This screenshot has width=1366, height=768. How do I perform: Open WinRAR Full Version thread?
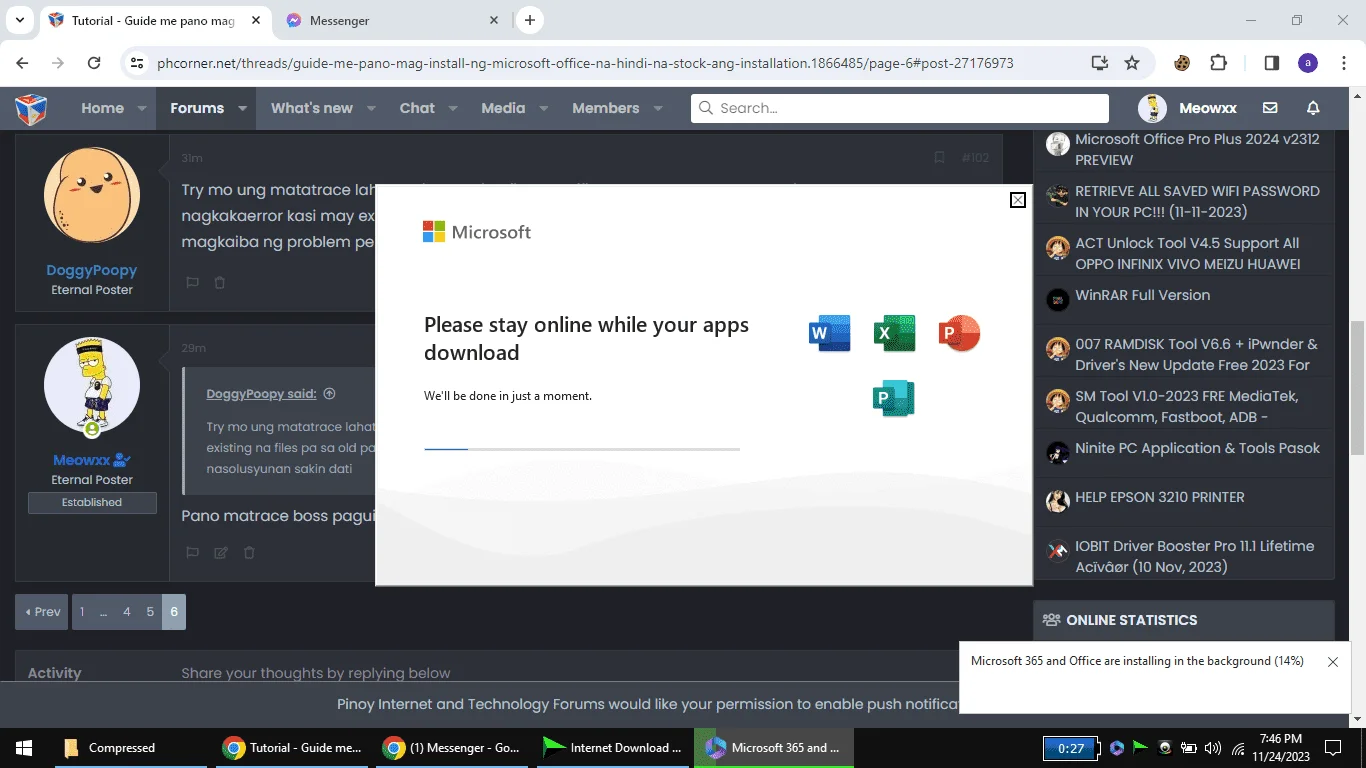(1142, 295)
